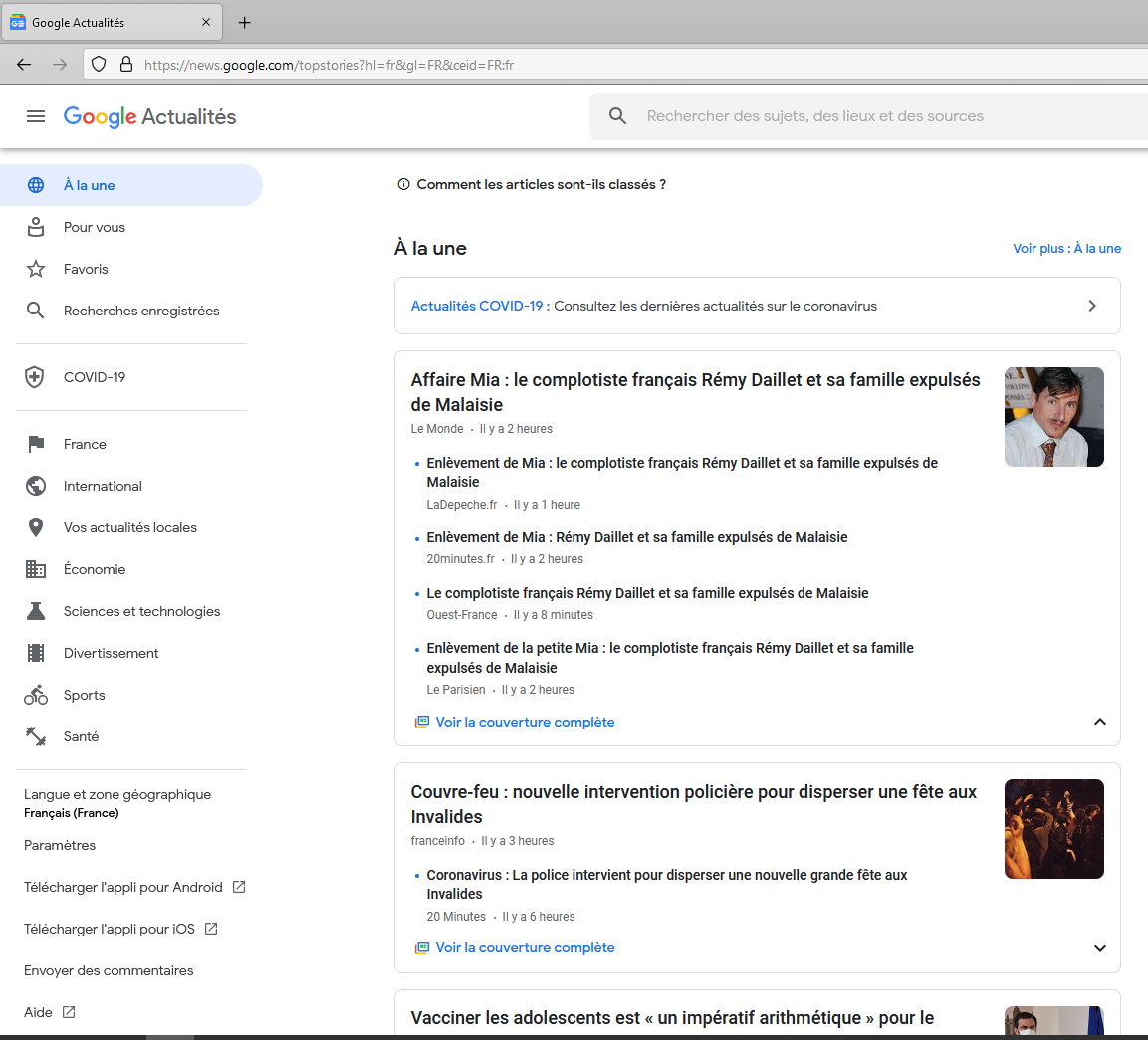Click the info icon beside Comment les articles
The image size is (1148, 1040).
click(x=403, y=184)
